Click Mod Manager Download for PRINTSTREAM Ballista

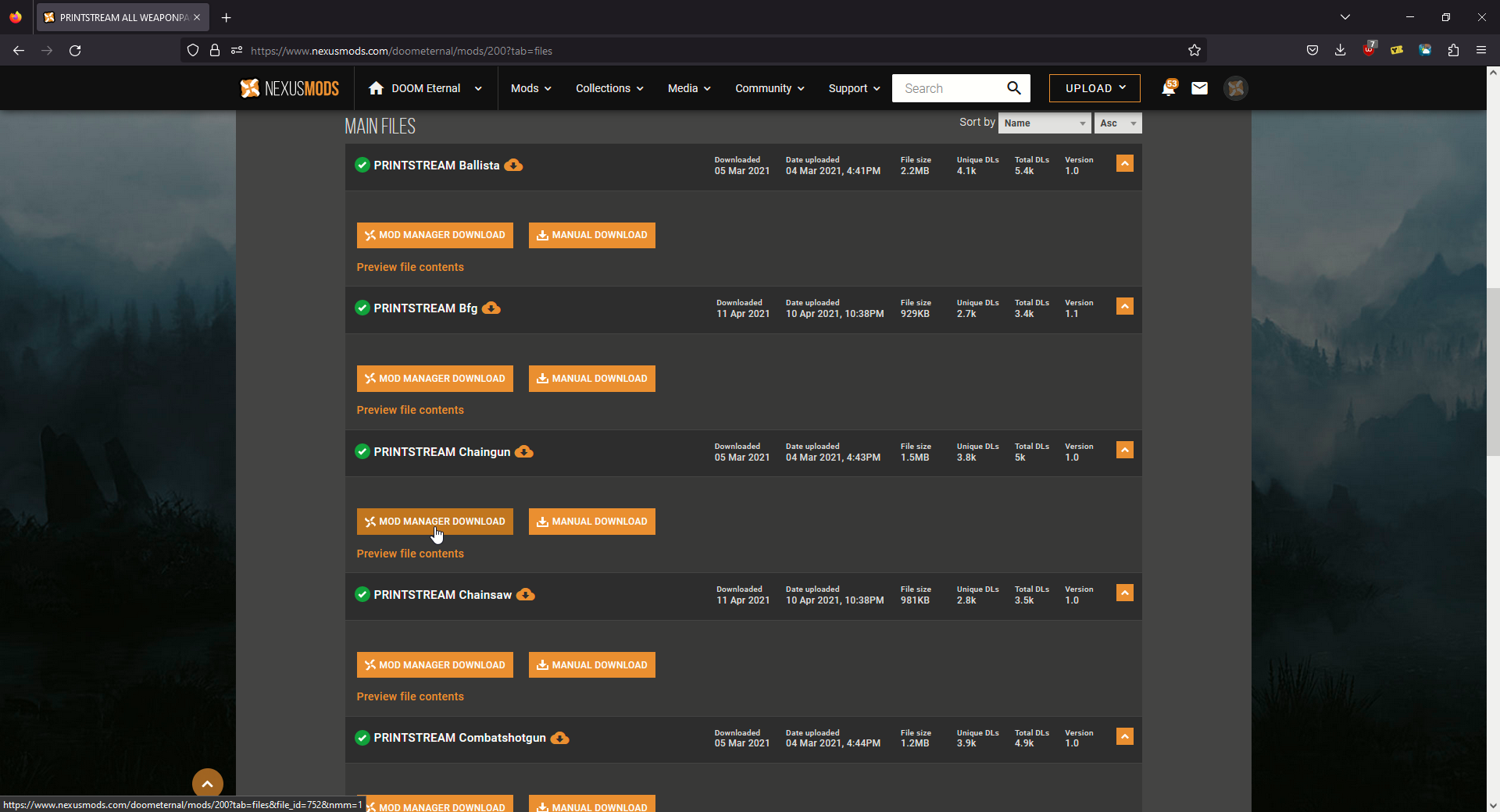click(x=435, y=235)
